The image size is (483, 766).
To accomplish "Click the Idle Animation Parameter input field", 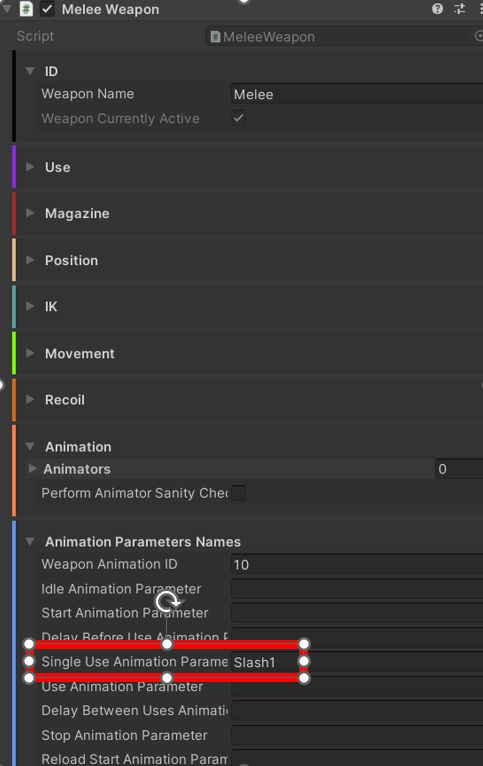I will (x=357, y=589).
